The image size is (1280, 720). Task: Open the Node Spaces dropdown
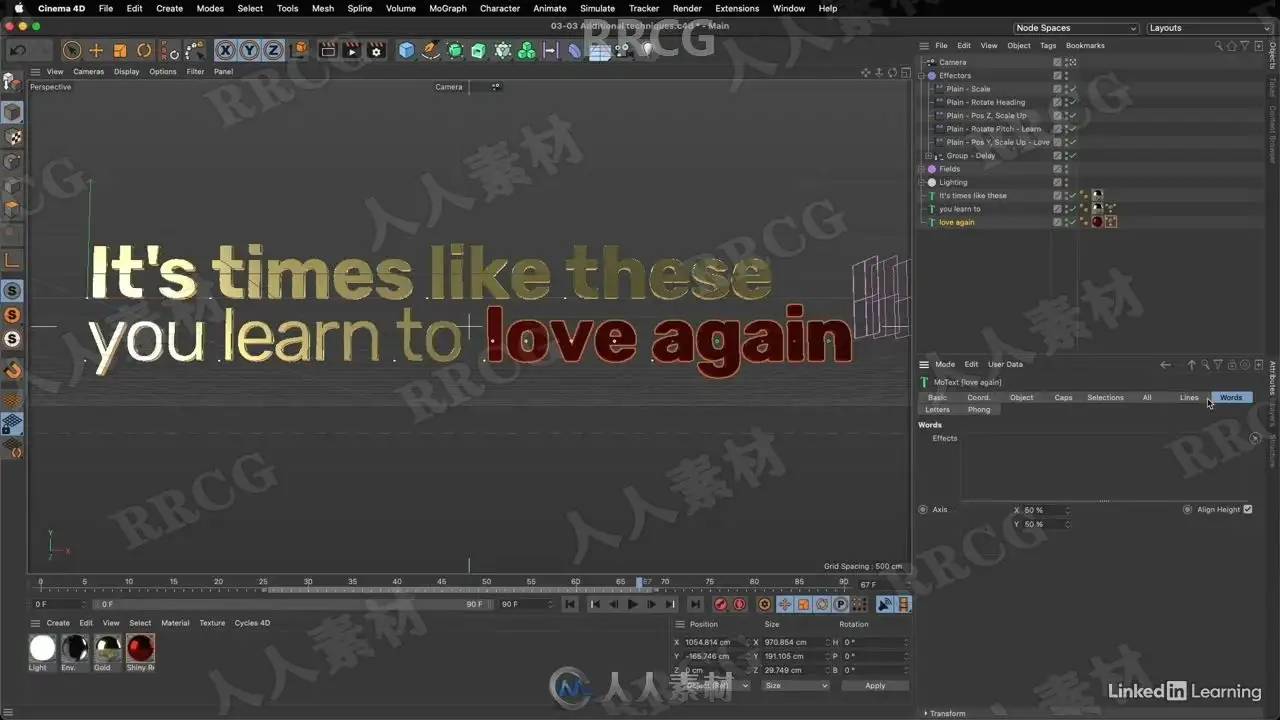(1076, 28)
